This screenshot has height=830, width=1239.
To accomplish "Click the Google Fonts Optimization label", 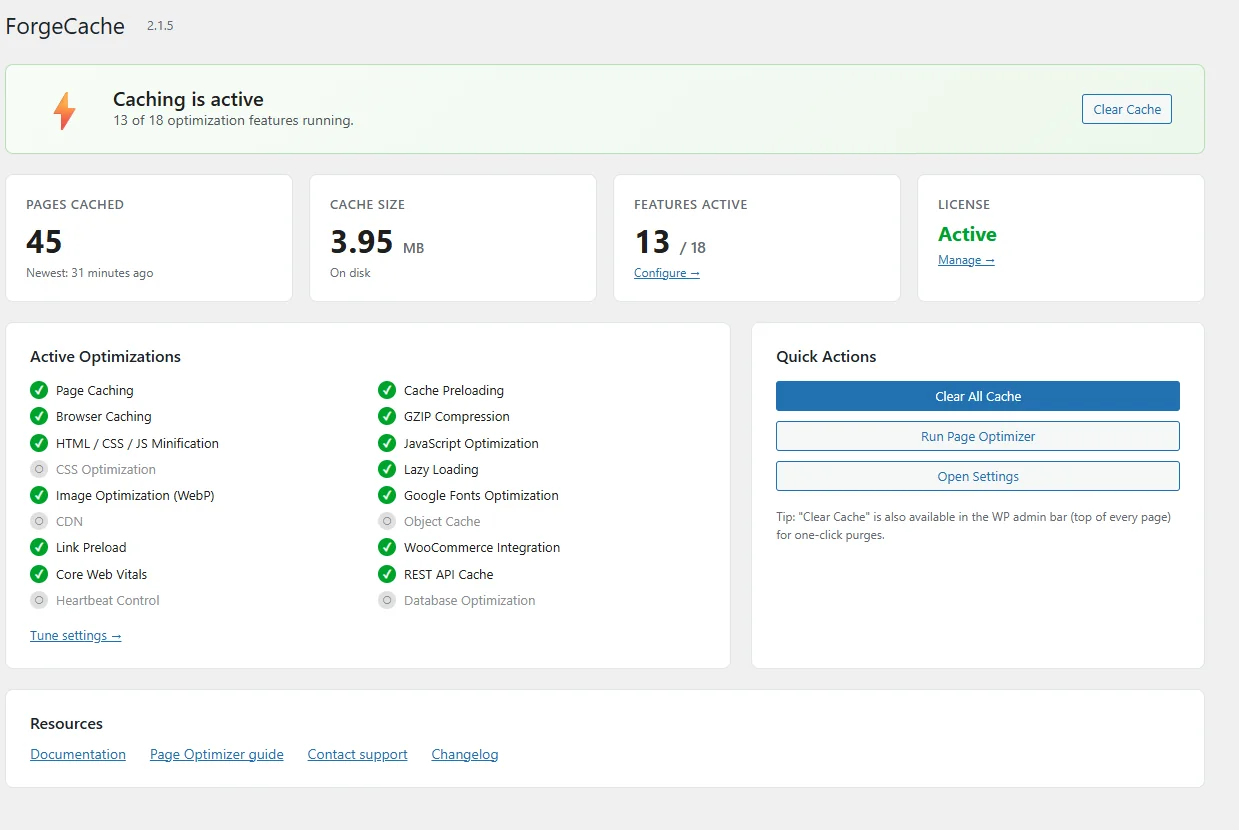I will (481, 495).
